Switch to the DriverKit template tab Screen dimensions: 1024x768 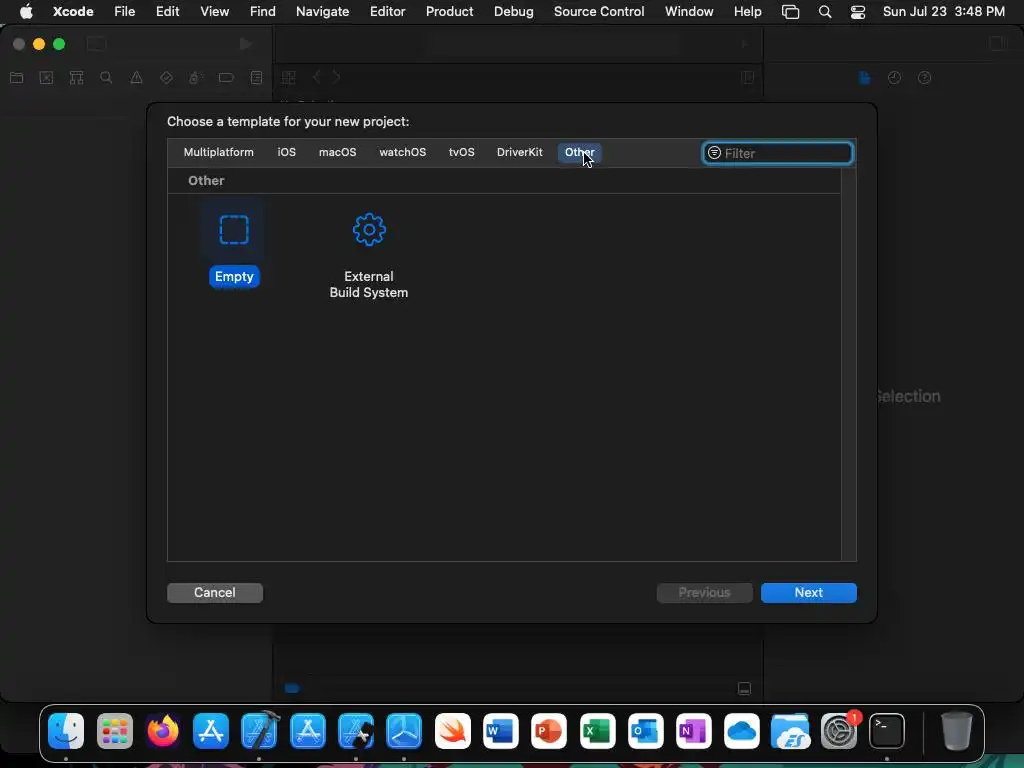click(519, 152)
